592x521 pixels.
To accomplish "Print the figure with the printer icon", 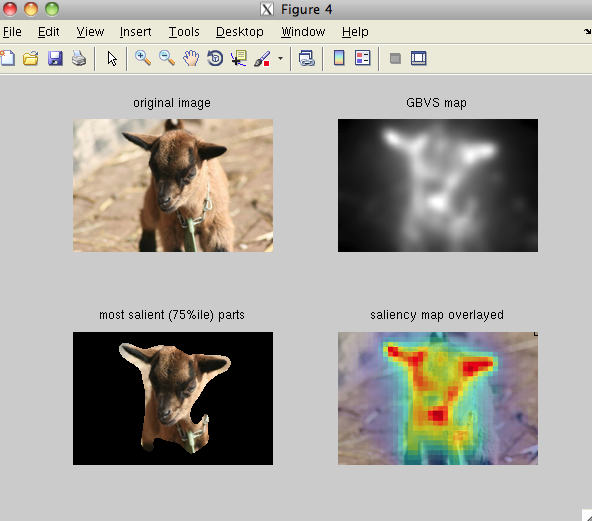I will coord(79,59).
